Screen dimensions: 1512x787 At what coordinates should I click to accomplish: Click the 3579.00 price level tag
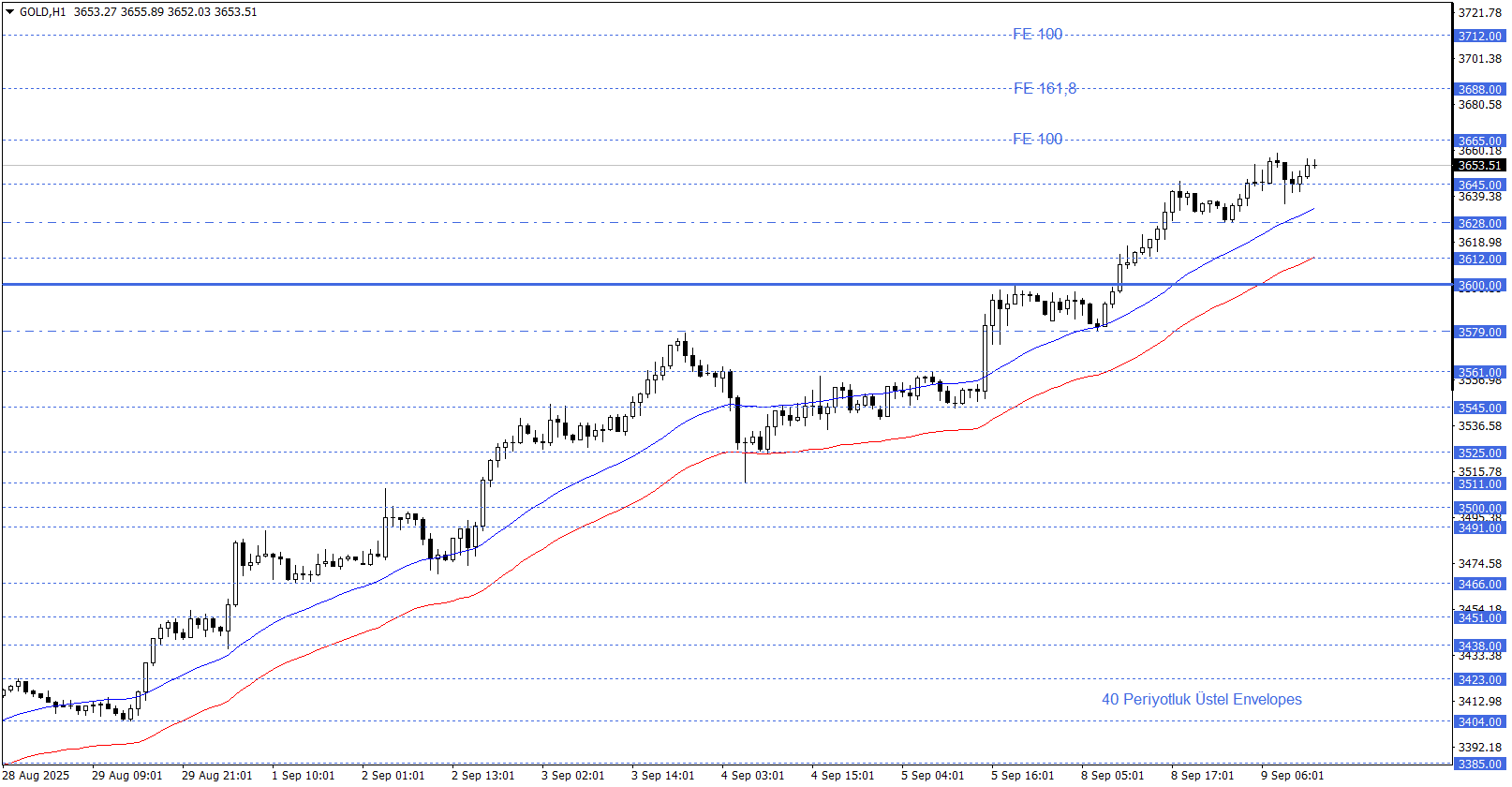pos(1480,332)
